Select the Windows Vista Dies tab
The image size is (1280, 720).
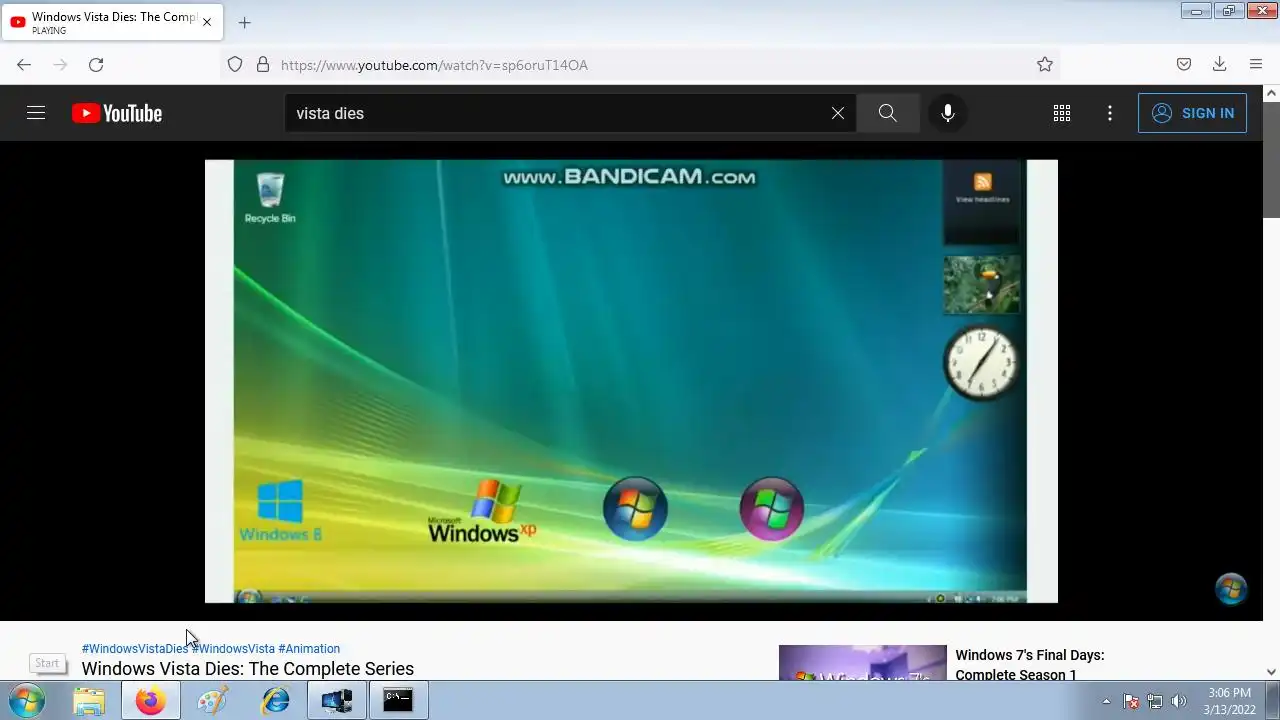pyautogui.click(x=111, y=22)
